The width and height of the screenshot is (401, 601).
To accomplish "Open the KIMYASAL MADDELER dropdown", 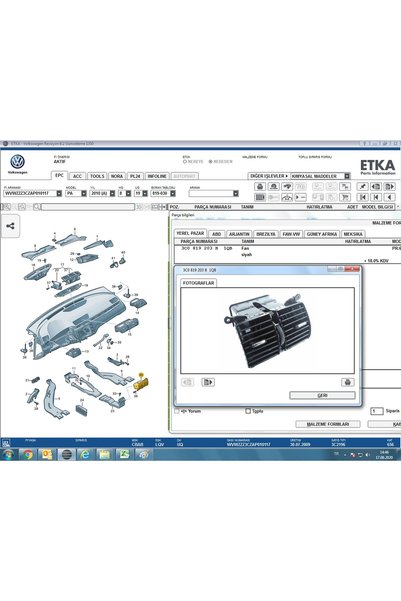I will point(347,176).
